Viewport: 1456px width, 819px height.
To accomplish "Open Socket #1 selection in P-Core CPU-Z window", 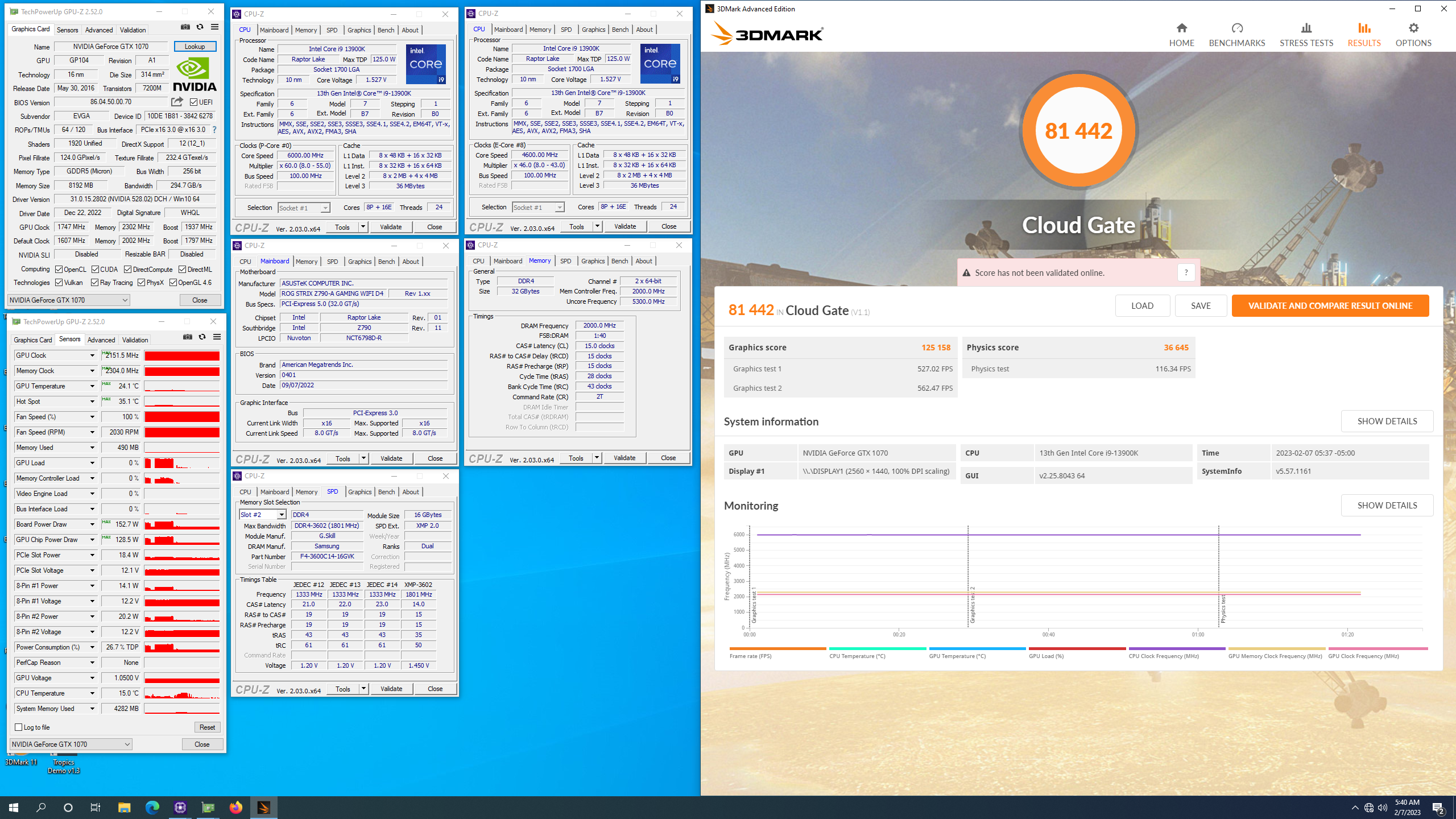I will [x=304, y=208].
